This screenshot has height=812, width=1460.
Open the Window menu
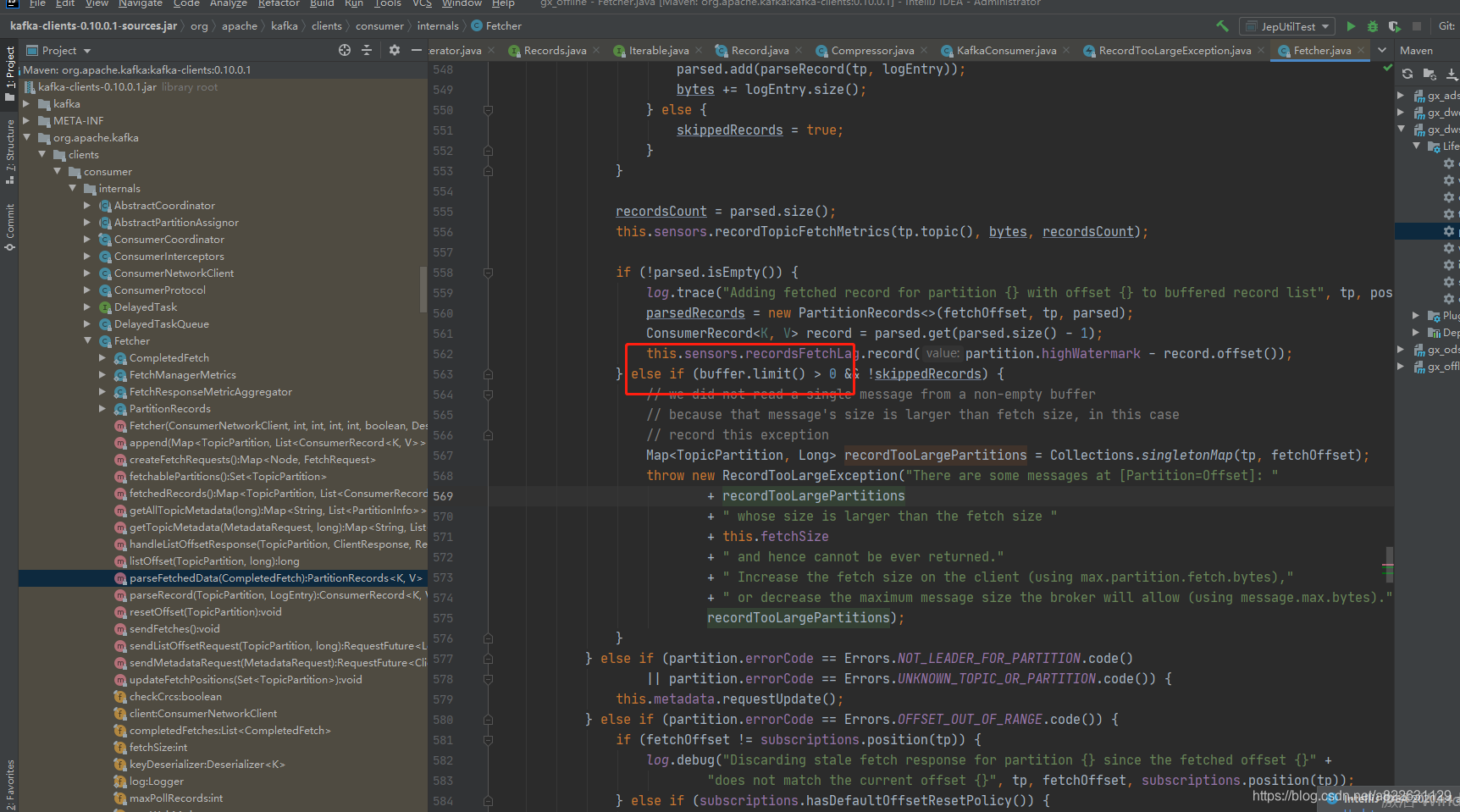462,3
